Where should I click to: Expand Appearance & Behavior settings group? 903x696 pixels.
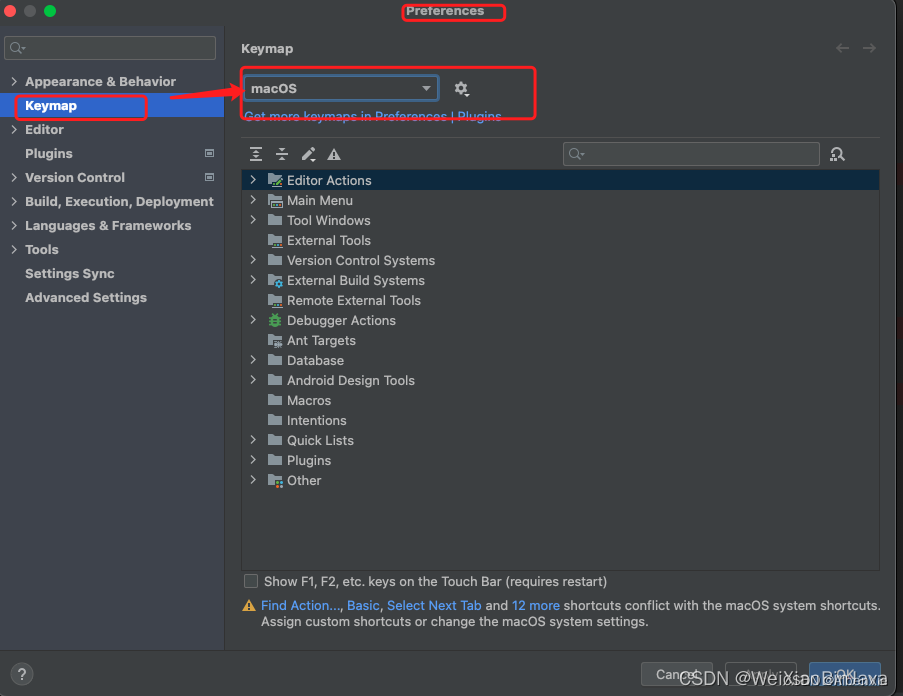point(14,81)
